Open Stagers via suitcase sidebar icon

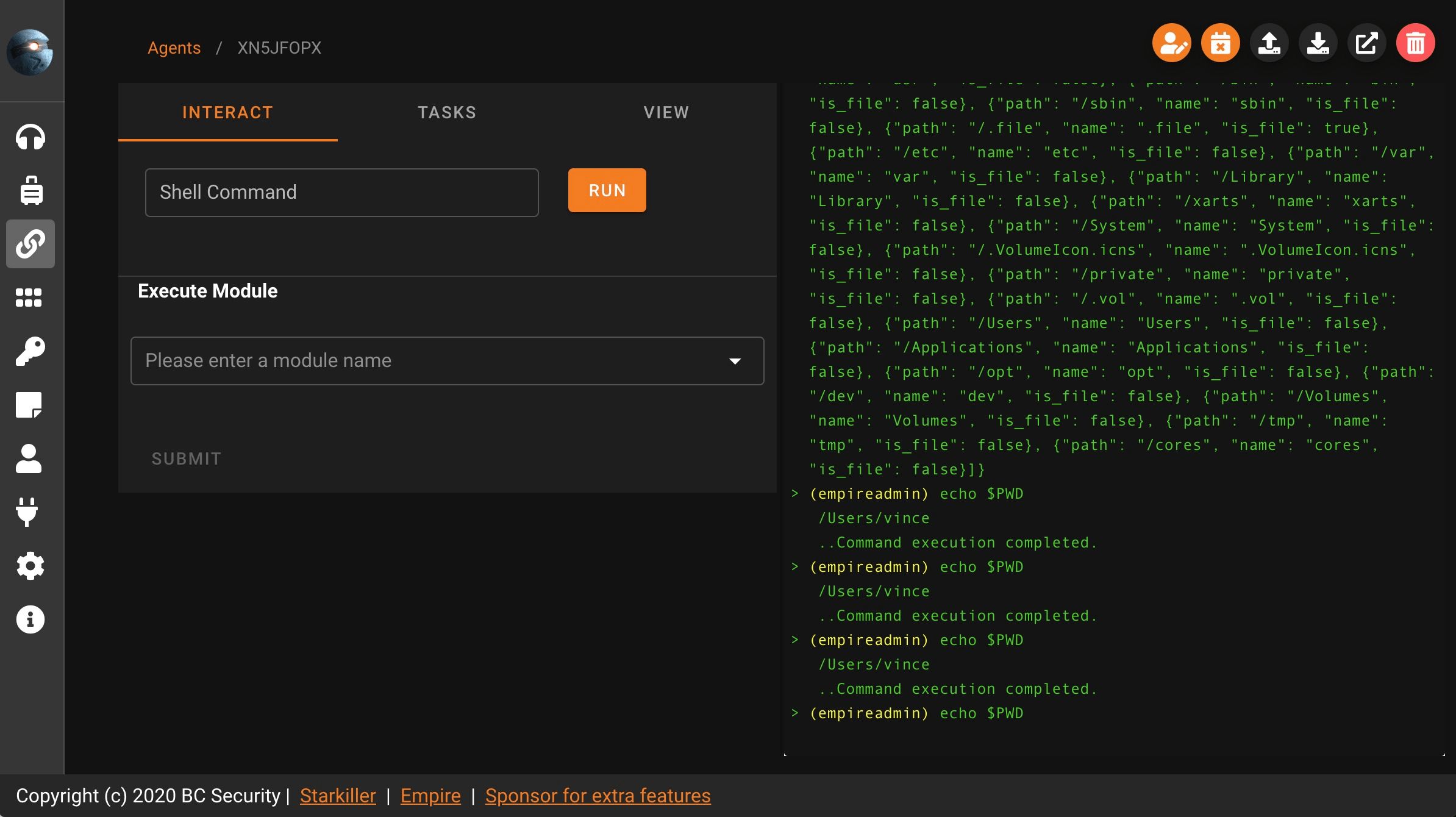click(30, 190)
